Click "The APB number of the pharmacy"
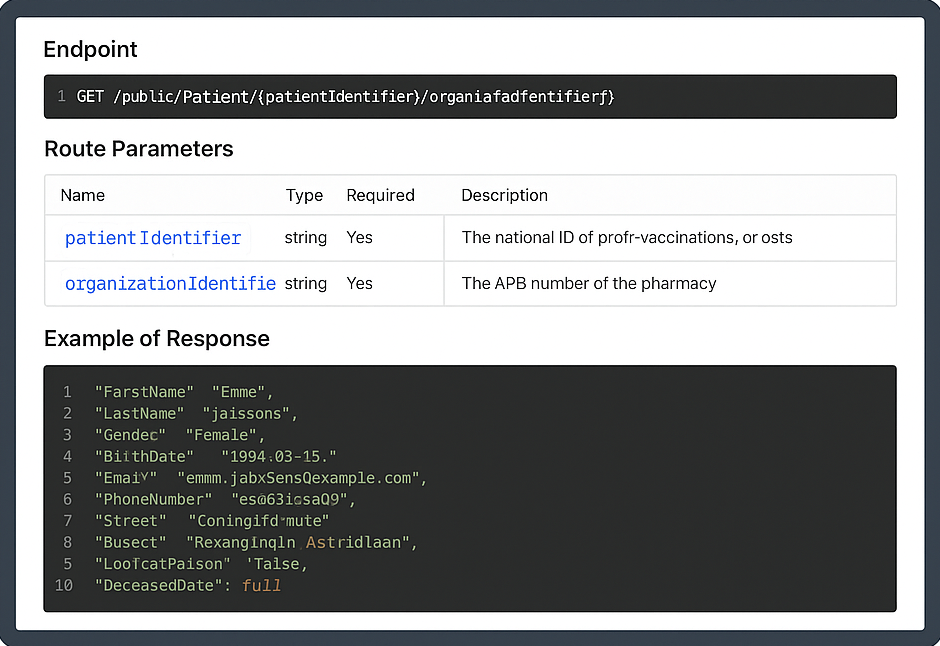Screen dimensions: 940x646 point(589,283)
